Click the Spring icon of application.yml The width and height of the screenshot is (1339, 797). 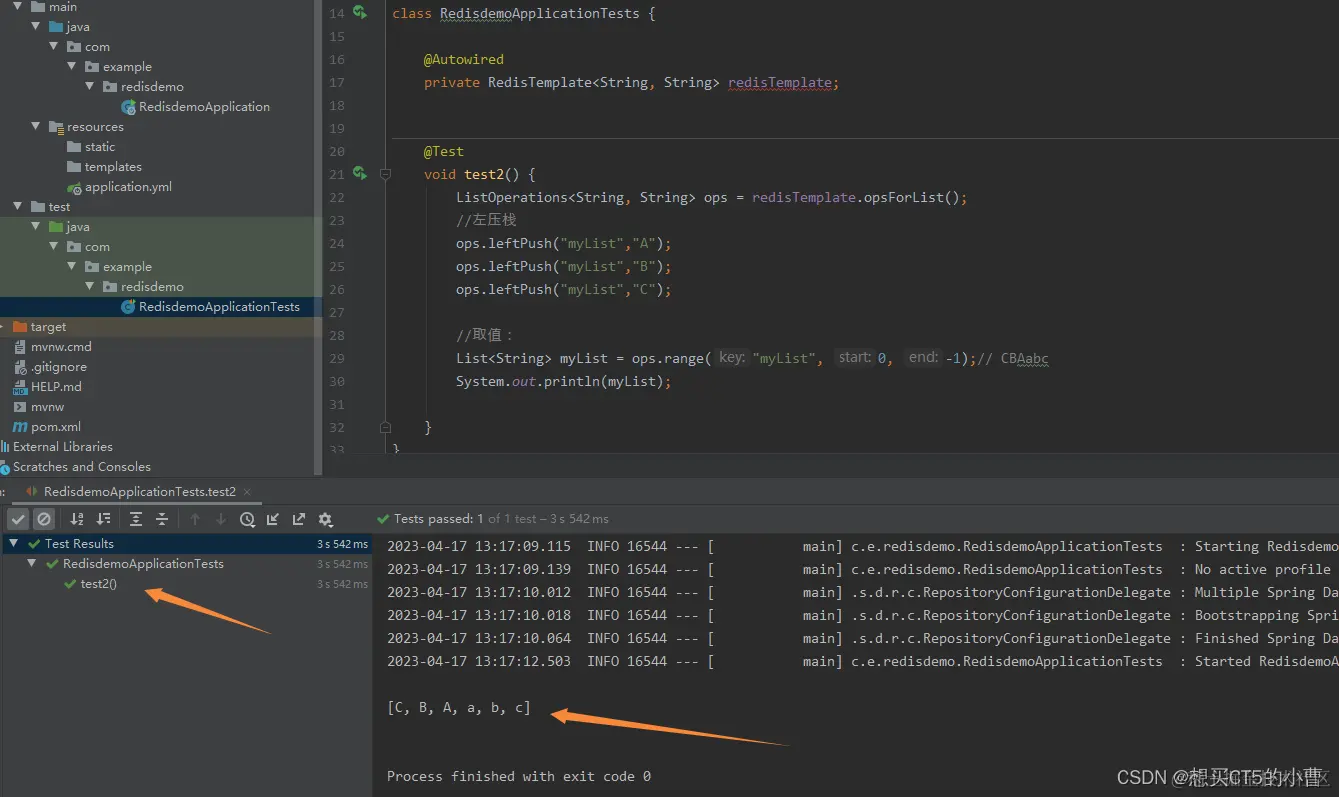pos(74,187)
